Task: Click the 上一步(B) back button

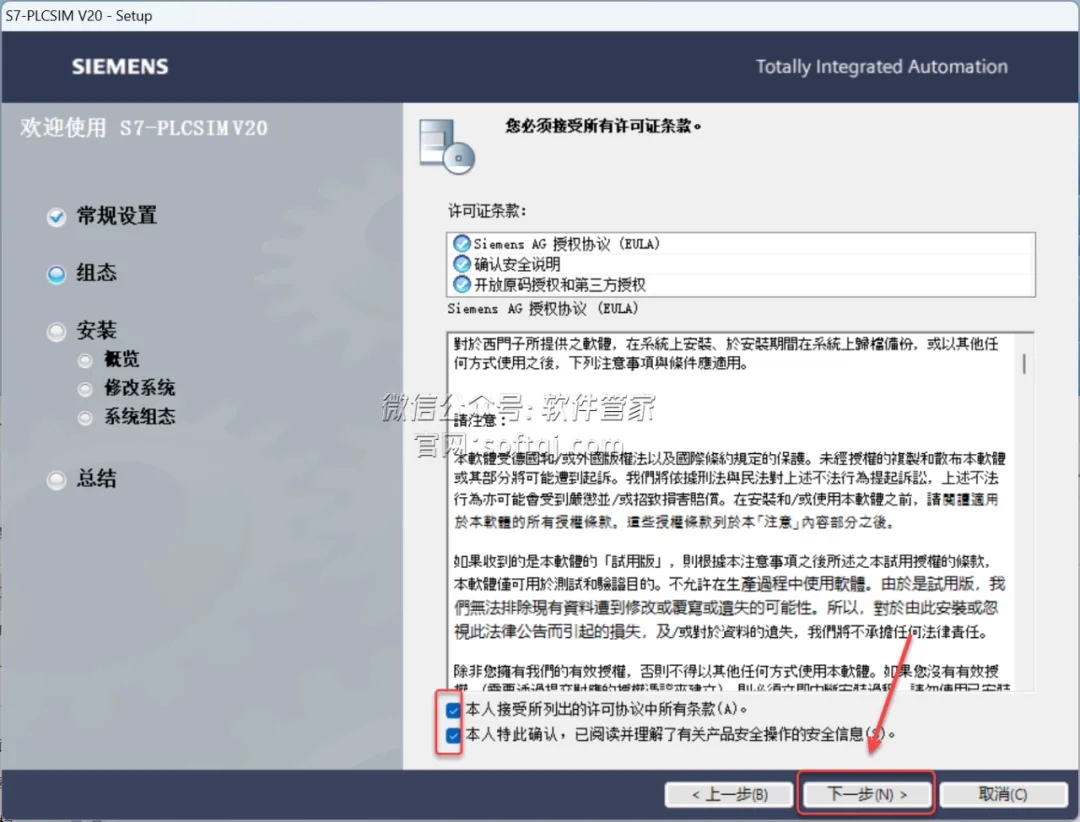Action: tap(729, 794)
